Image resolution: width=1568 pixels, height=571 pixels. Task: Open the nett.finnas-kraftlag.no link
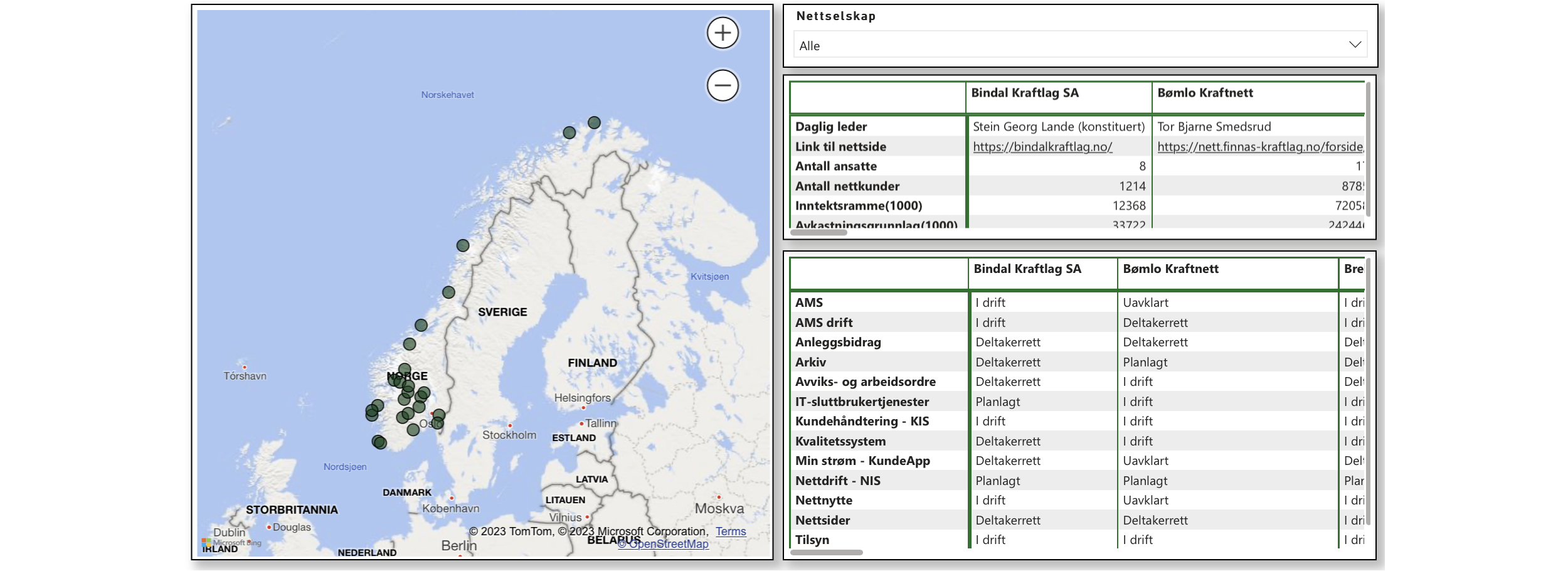pyautogui.click(x=1259, y=147)
